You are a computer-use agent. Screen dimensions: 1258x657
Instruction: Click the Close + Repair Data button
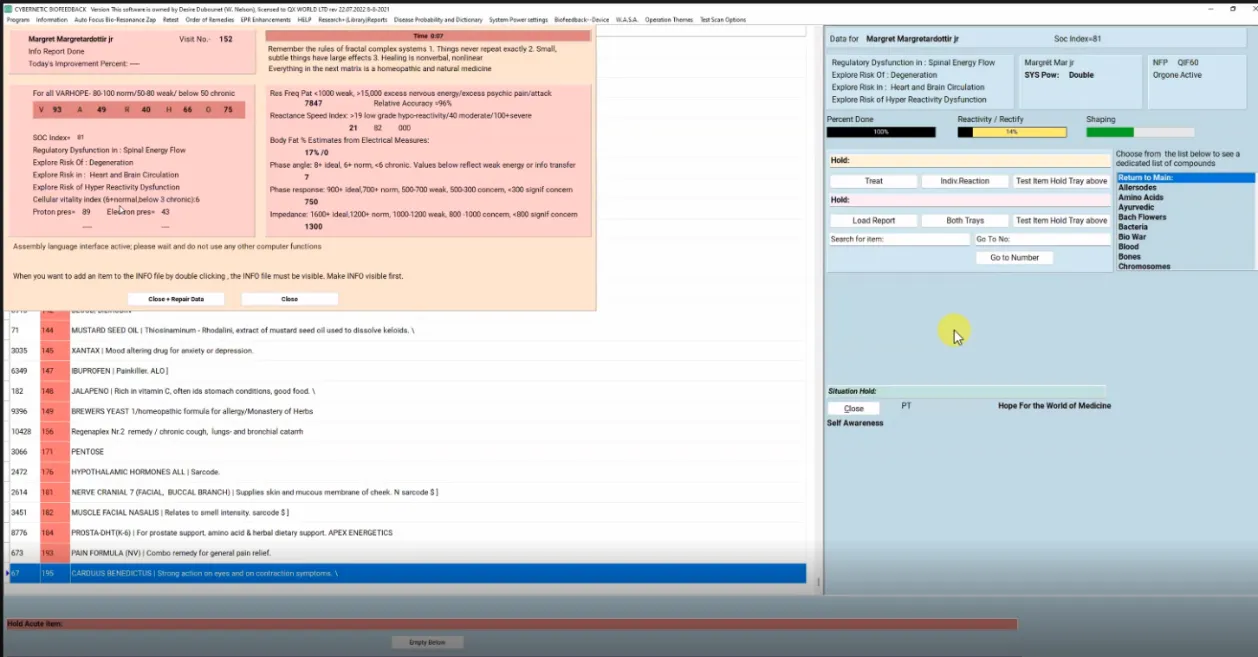(176, 299)
